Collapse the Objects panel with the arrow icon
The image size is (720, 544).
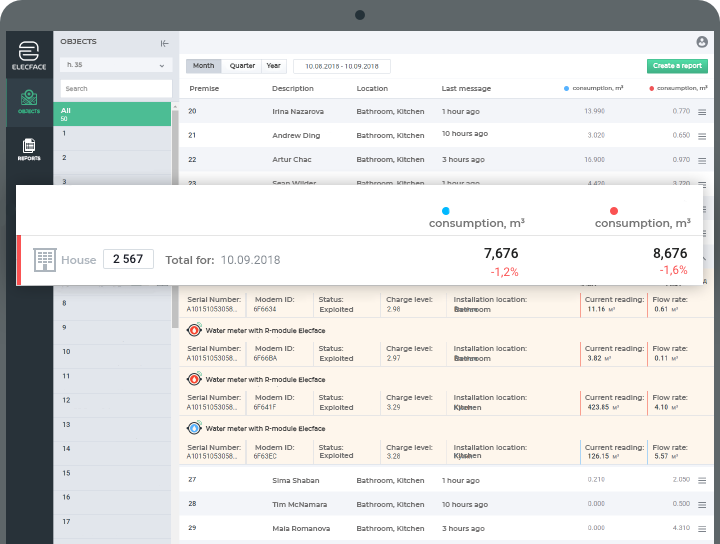click(164, 44)
